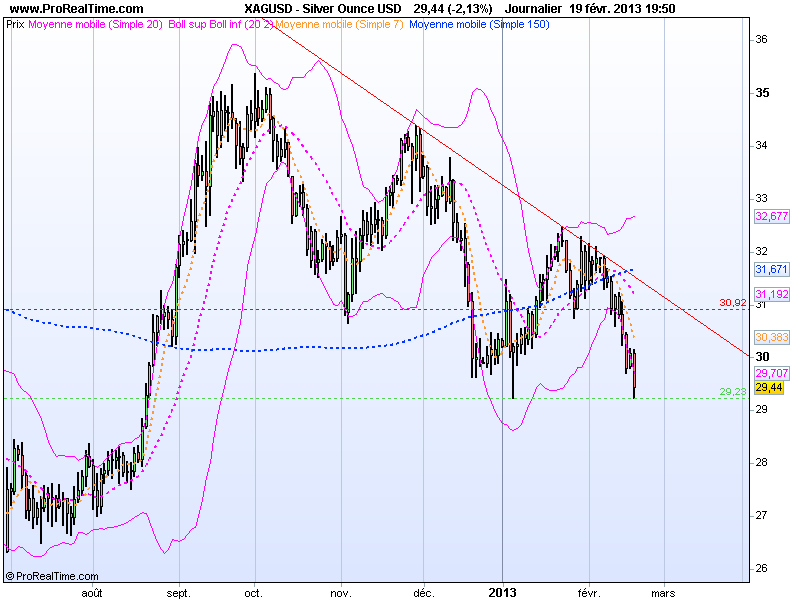Select Boll sup Boll inf legend entry
The width and height of the screenshot is (800, 600).
click(x=221, y=24)
